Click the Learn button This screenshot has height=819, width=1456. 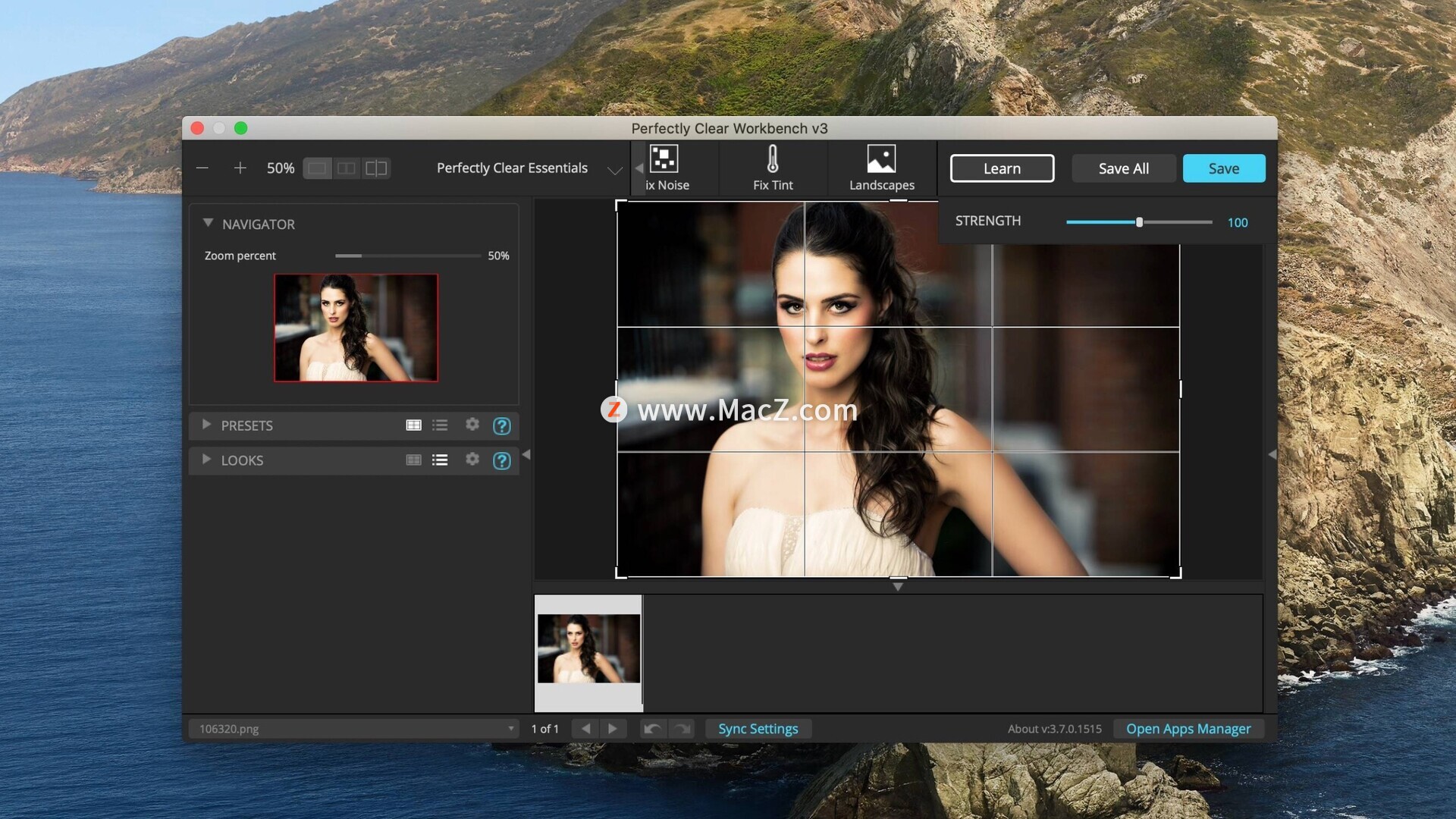click(1002, 168)
